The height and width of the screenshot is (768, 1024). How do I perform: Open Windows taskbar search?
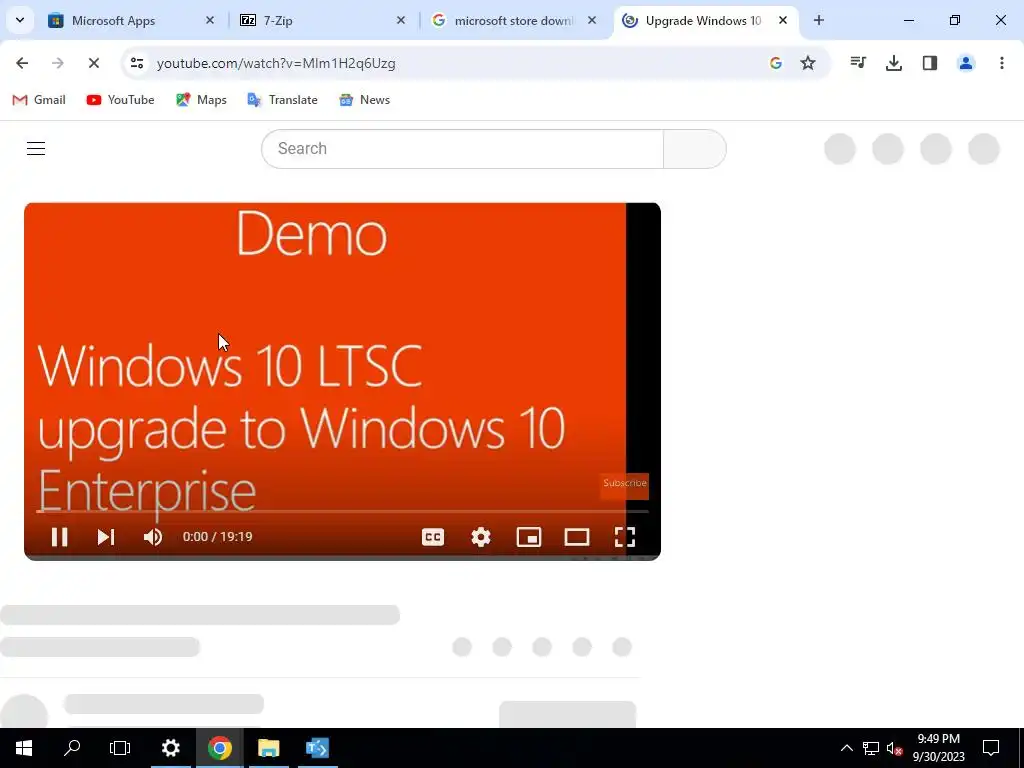72,748
